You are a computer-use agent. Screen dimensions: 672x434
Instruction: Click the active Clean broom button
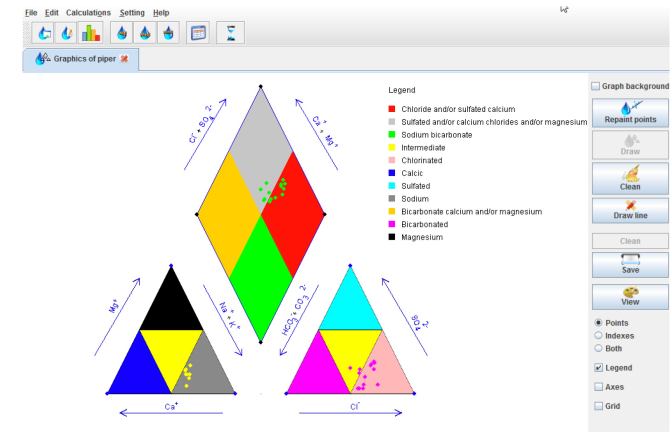pos(629,177)
